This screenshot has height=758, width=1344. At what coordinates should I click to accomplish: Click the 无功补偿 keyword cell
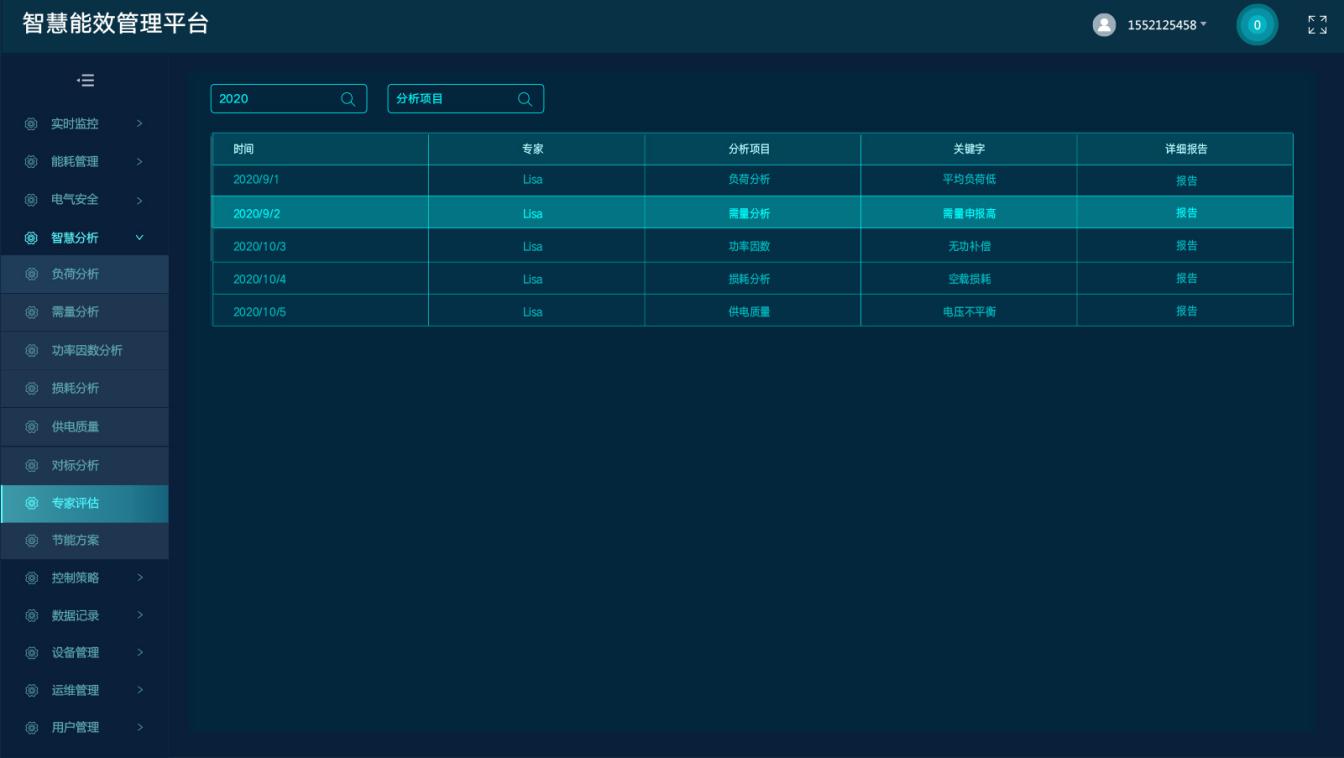pyautogui.click(x=969, y=246)
